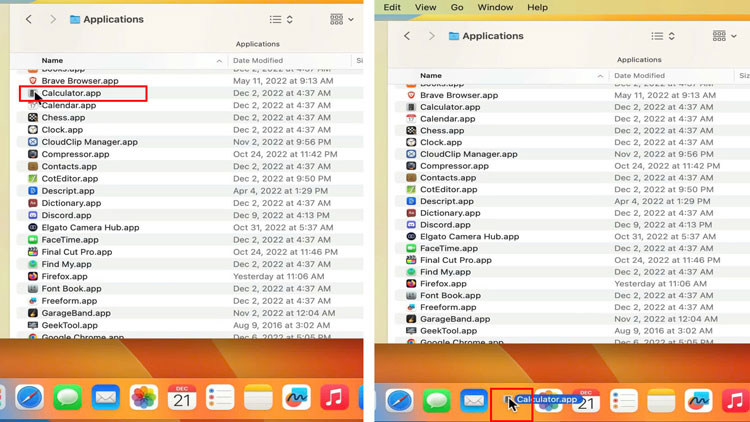Sort by Name column in right window

point(430,76)
